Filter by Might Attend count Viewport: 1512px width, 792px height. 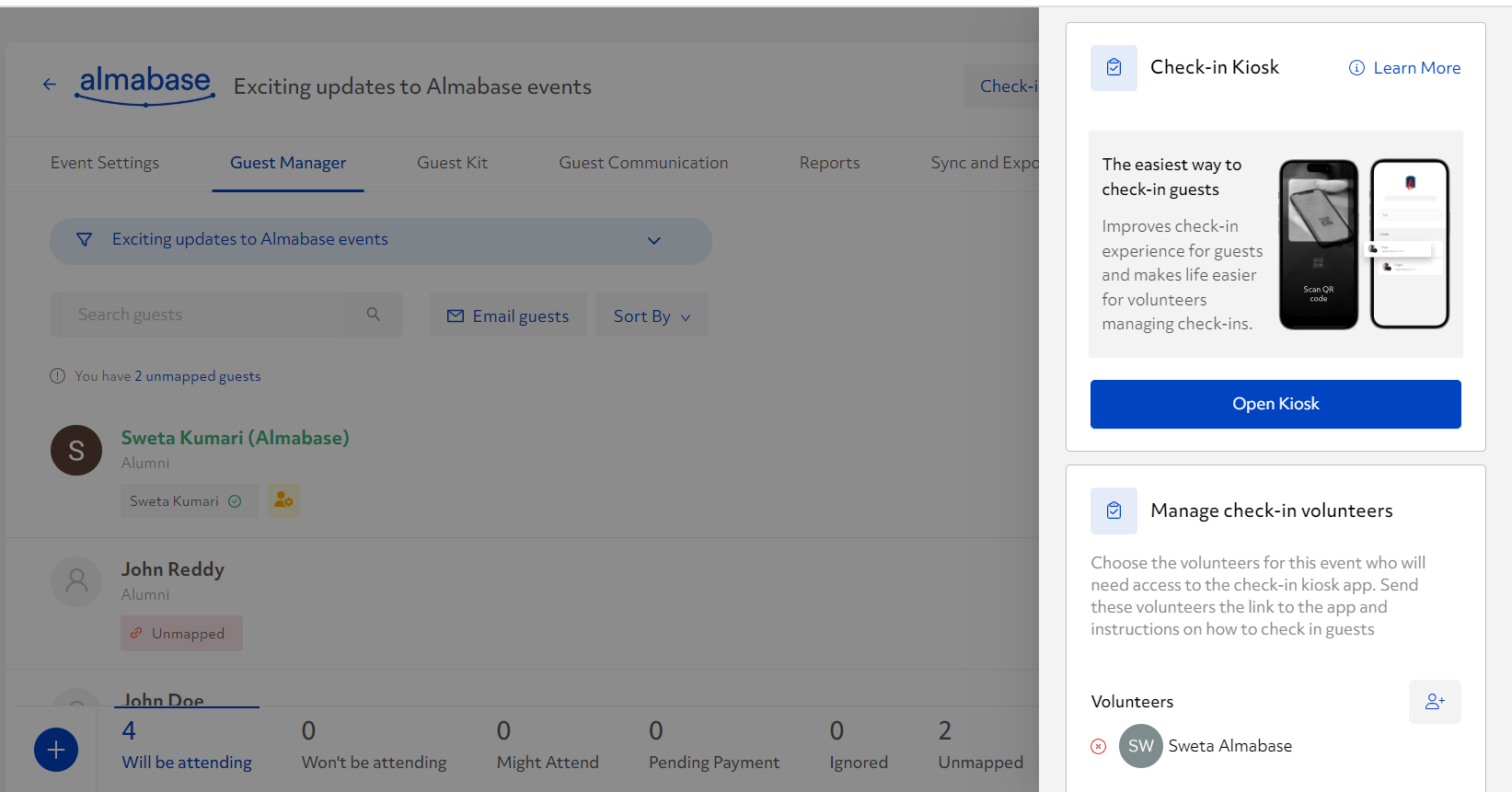[548, 747]
